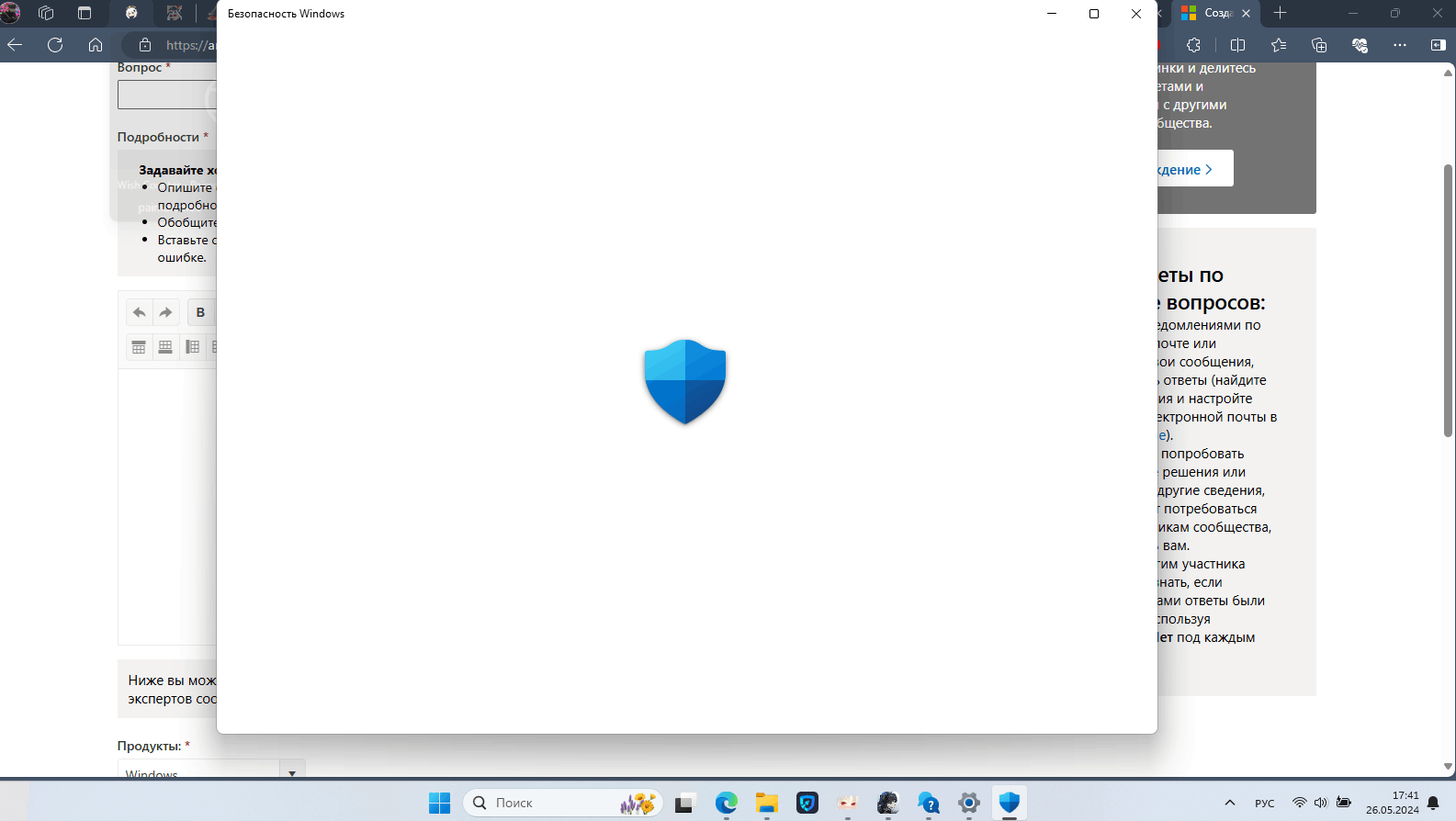Switch input language РУС

point(1265,803)
